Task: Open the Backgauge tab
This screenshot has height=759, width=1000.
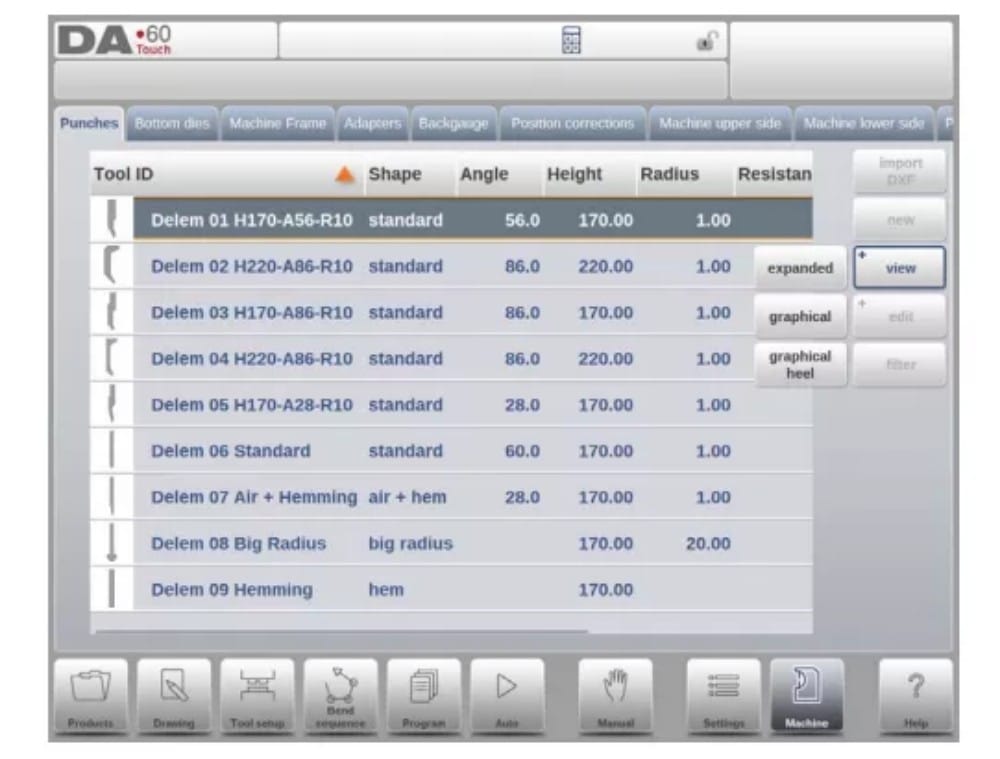Action: [453, 124]
